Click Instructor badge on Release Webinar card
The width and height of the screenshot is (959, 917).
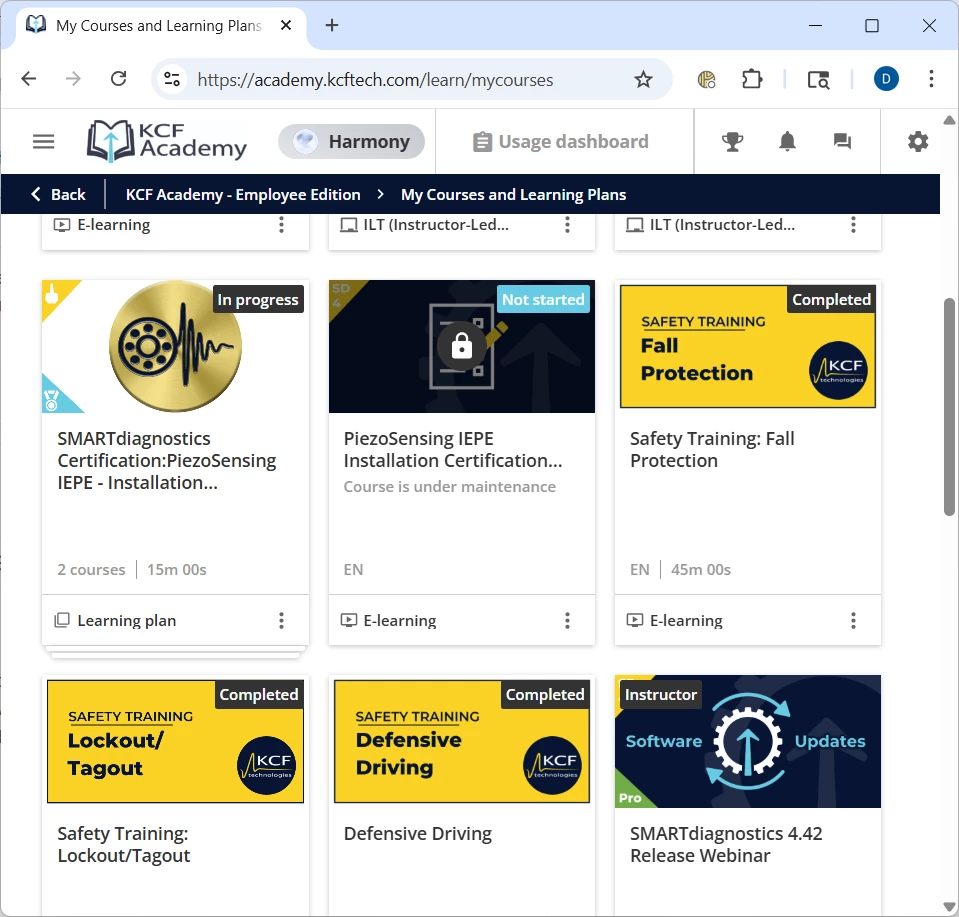[x=661, y=694]
